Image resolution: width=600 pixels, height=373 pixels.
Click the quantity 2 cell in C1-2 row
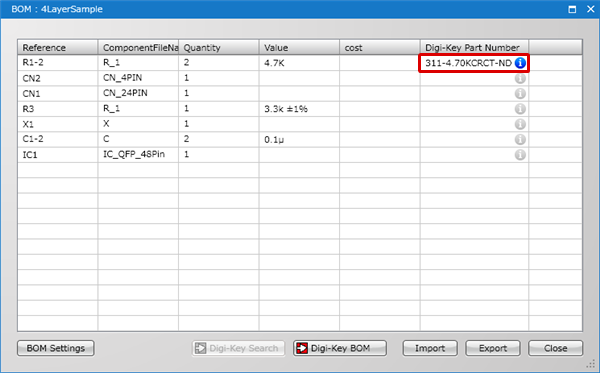[219, 139]
